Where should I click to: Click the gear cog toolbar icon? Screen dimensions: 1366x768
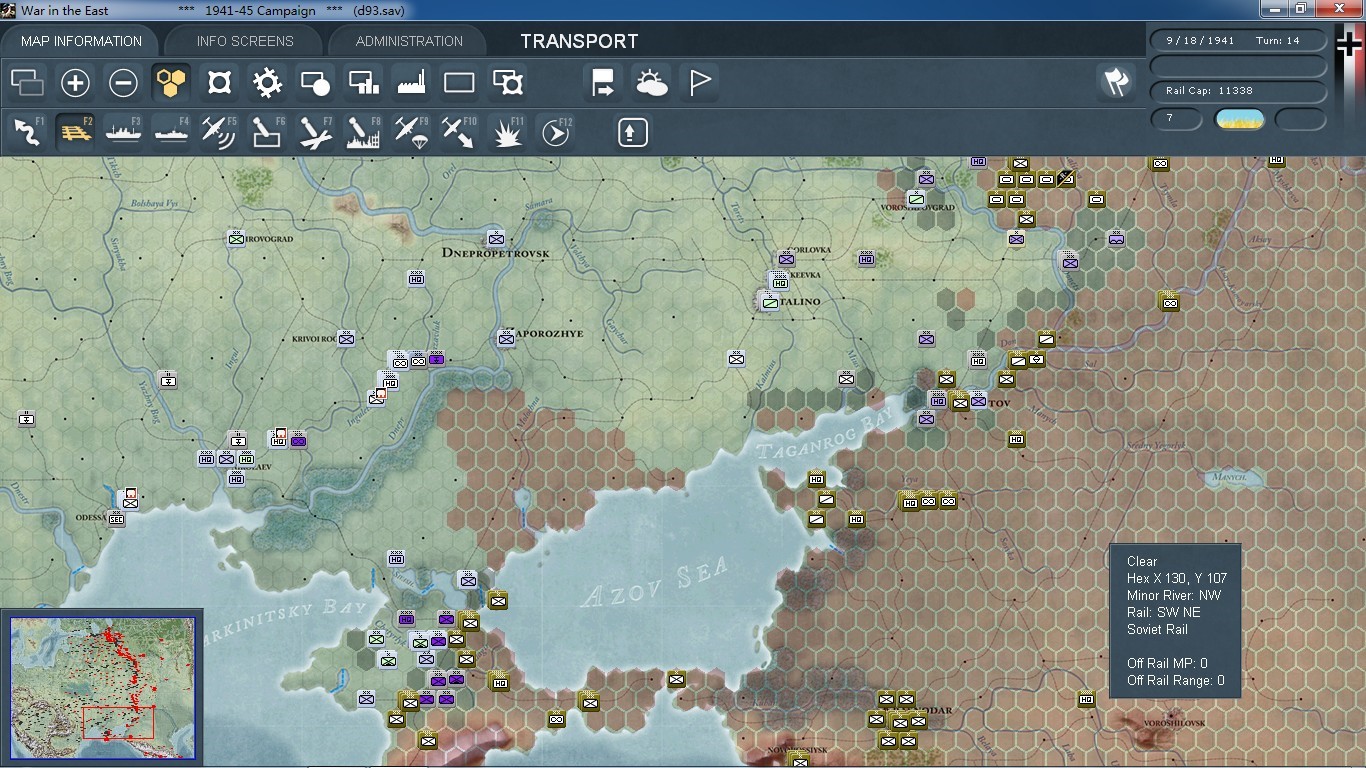[267, 83]
